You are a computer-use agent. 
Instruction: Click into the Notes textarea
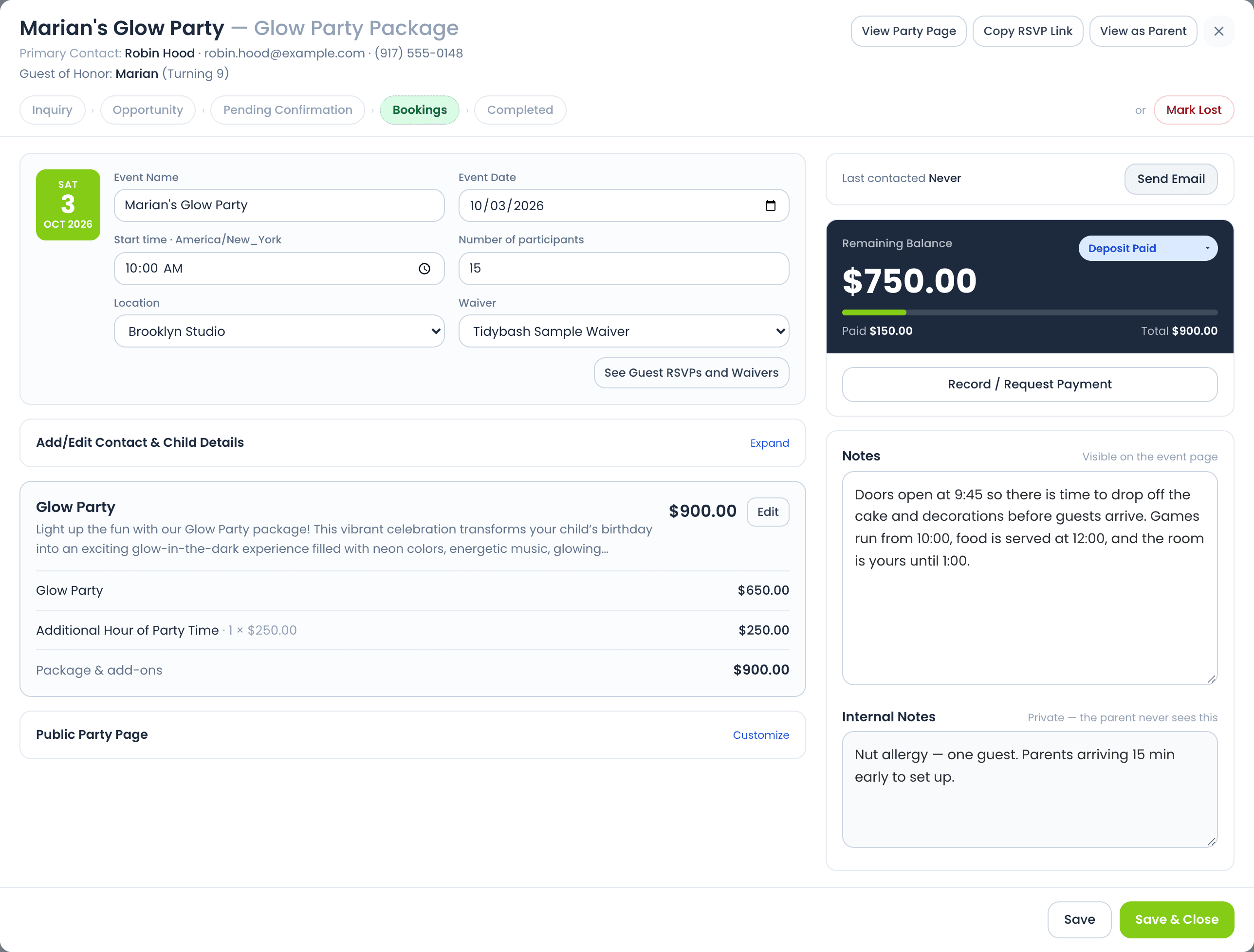point(1030,578)
